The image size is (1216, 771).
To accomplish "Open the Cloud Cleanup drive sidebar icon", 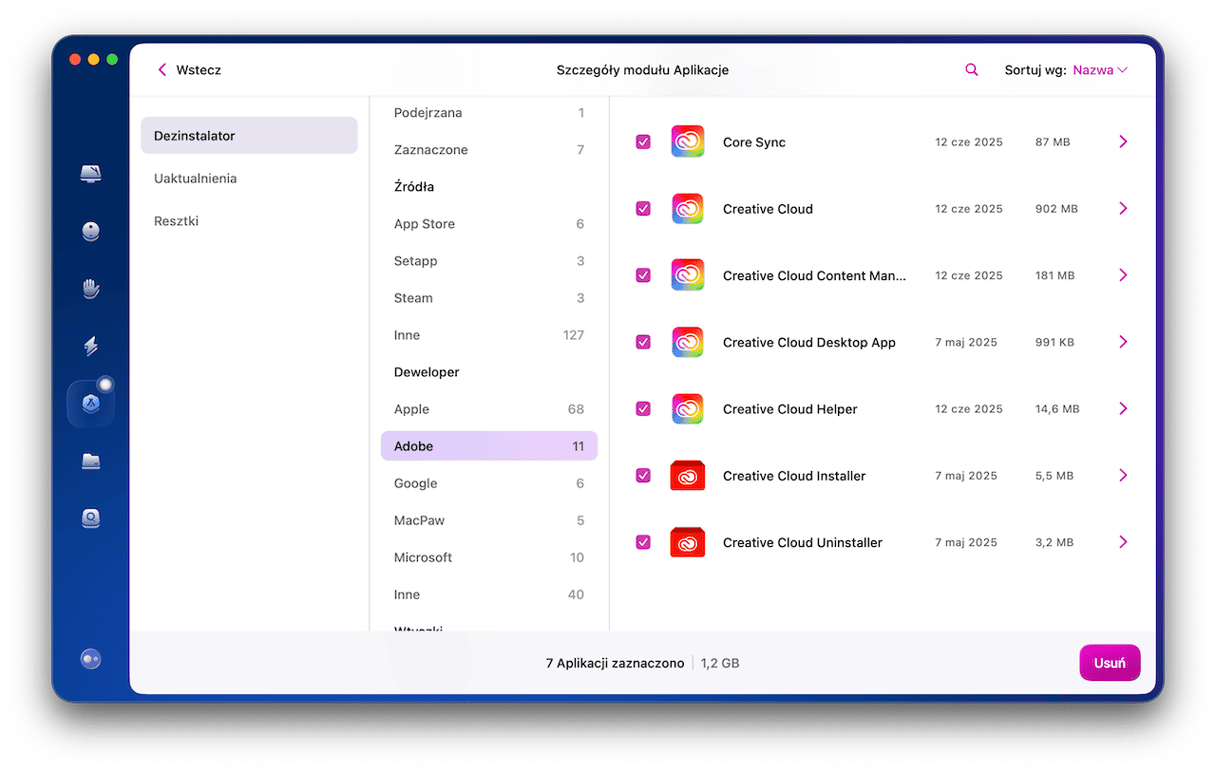I will [x=91, y=518].
